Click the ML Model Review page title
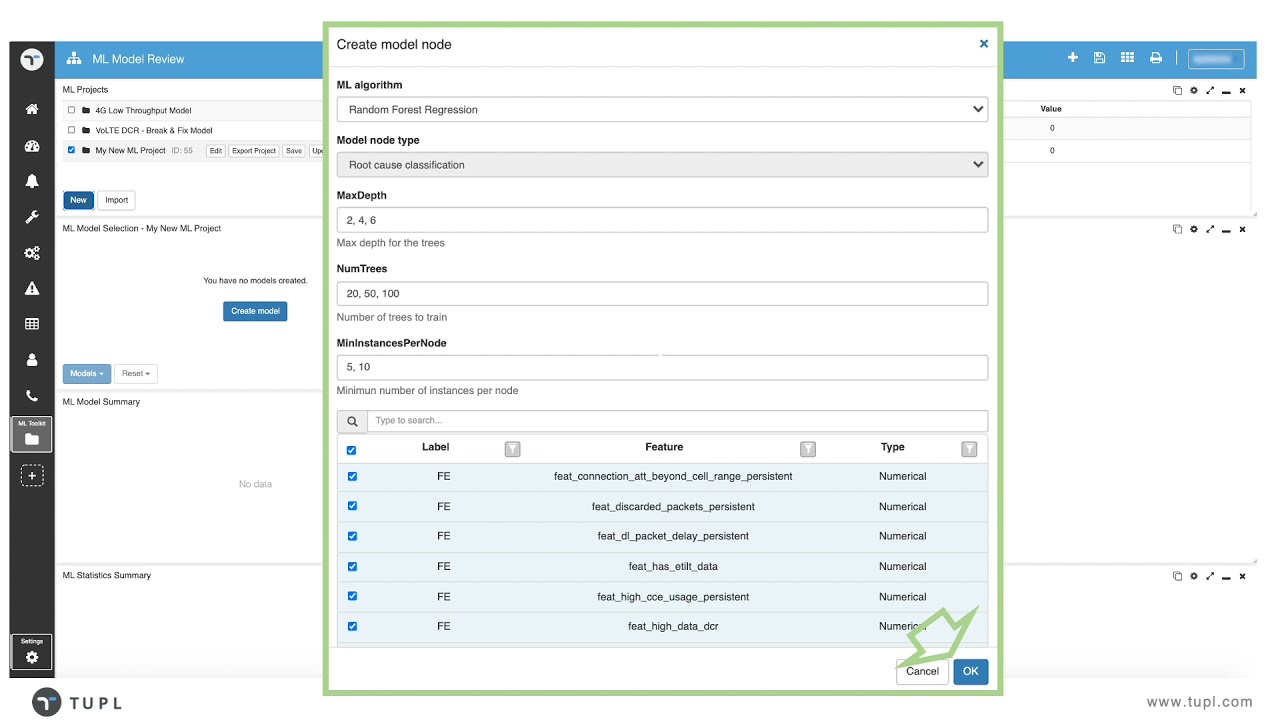 [x=138, y=59]
